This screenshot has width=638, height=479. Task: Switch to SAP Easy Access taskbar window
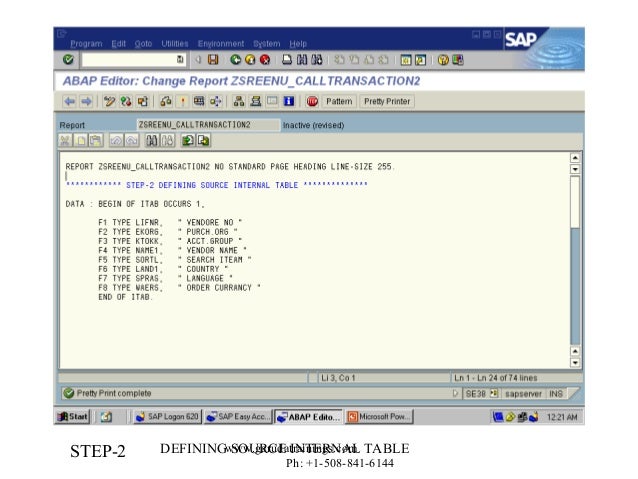[238, 416]
